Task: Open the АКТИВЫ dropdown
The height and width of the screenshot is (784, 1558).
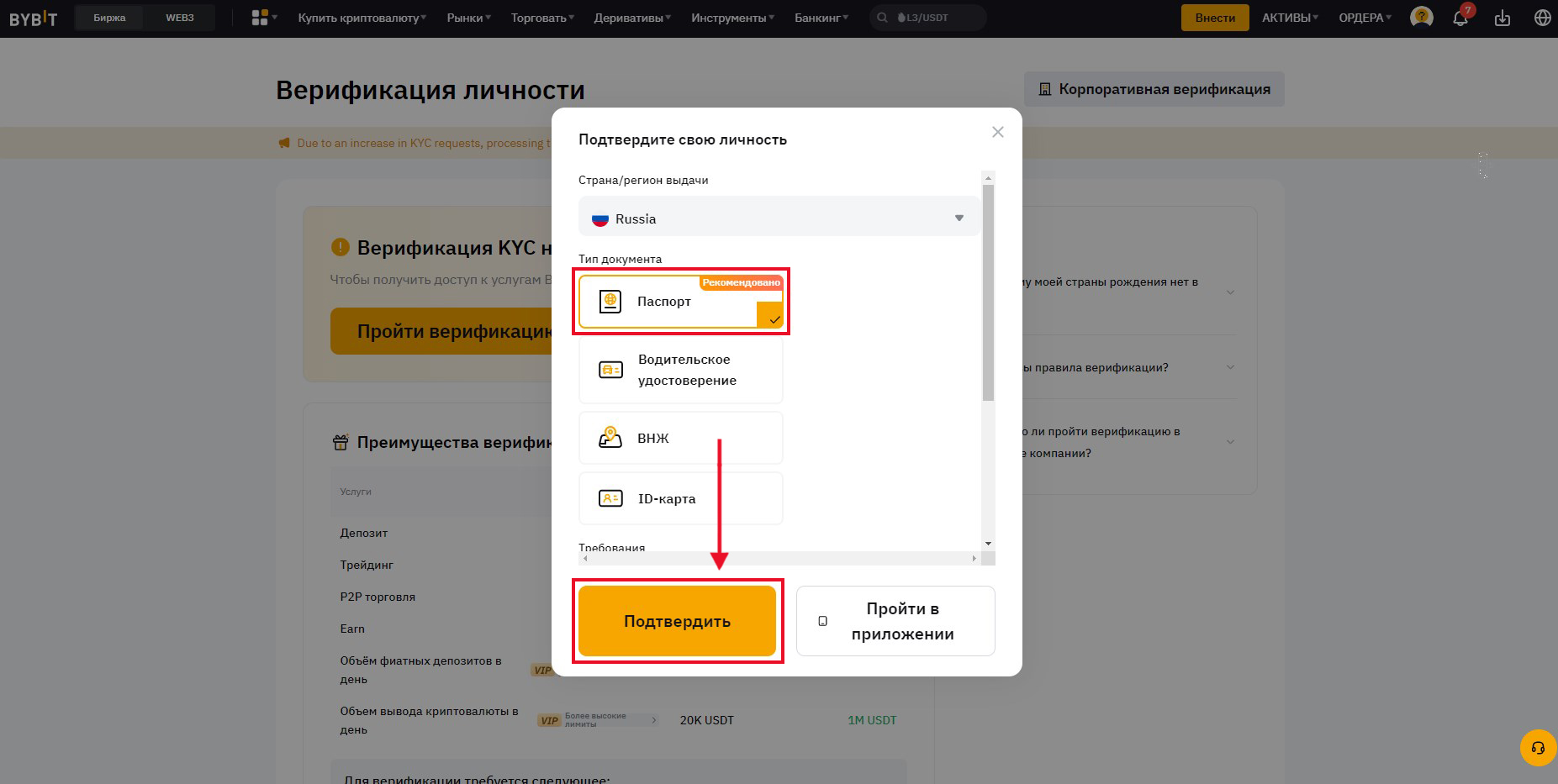Action: coord(1290,18)
